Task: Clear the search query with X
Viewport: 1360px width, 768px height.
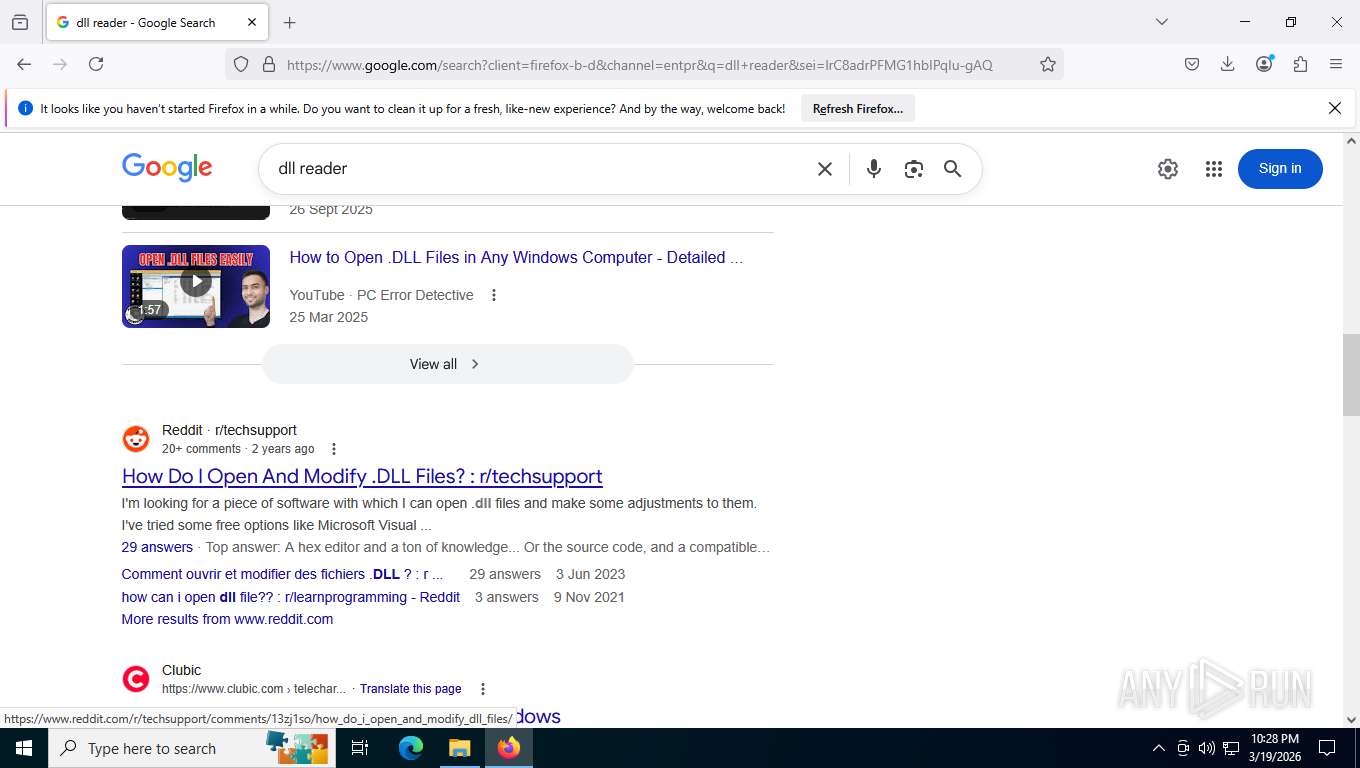Action: (825, 169)
